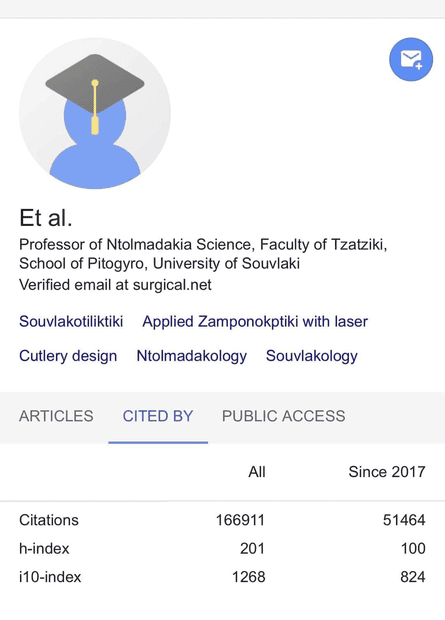Click the All column header
This screenshot has height=620, width=445.
(257, 472)
